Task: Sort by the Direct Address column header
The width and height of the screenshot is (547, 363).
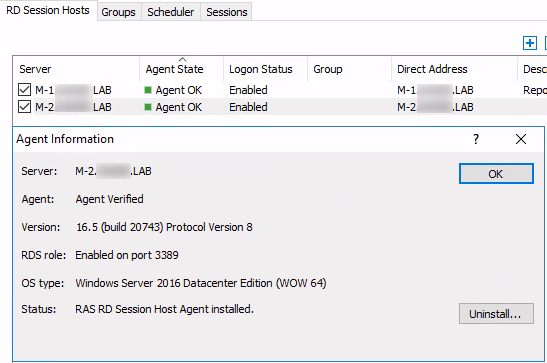Action: click(x=454, y=69)
